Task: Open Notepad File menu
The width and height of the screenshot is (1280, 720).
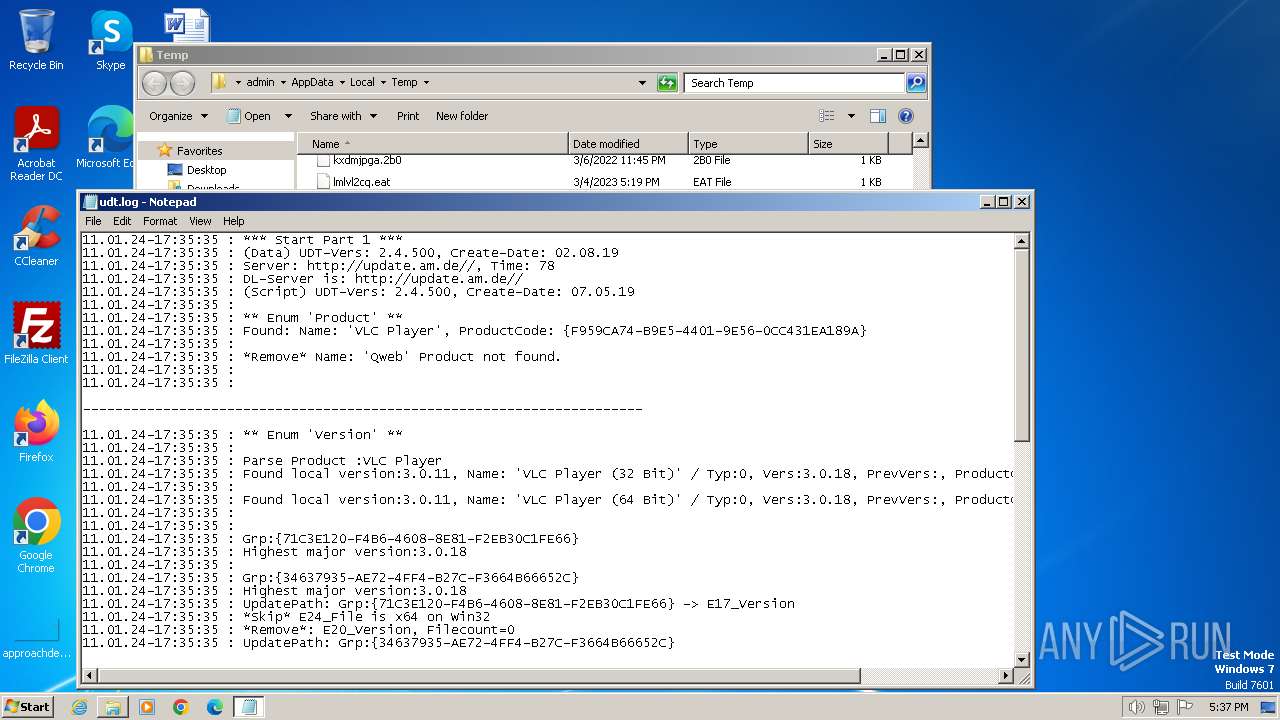Action: (x=93, y=221)
